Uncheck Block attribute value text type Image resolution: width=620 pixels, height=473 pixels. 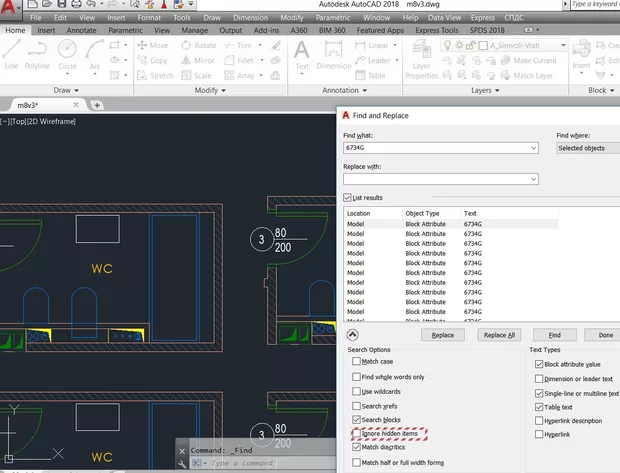[x=539, y=364]
